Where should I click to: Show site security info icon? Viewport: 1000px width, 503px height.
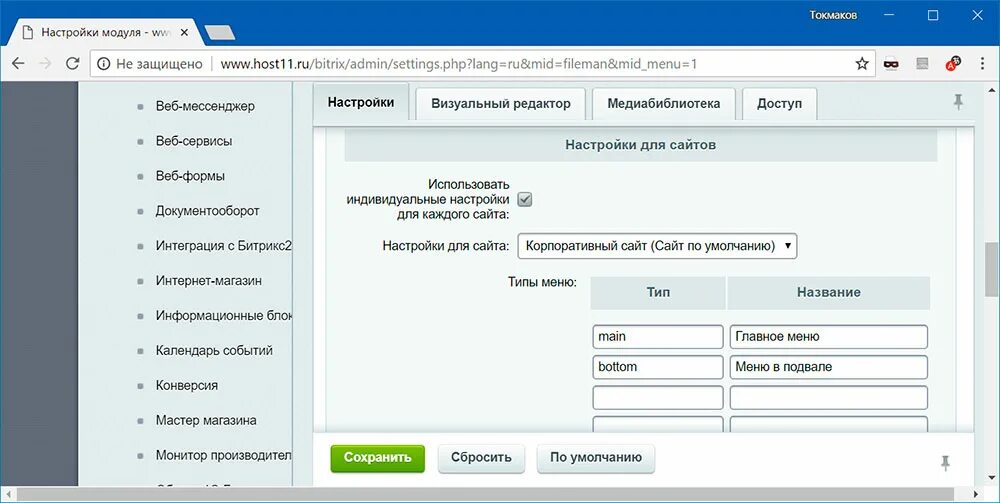point(103,64)
